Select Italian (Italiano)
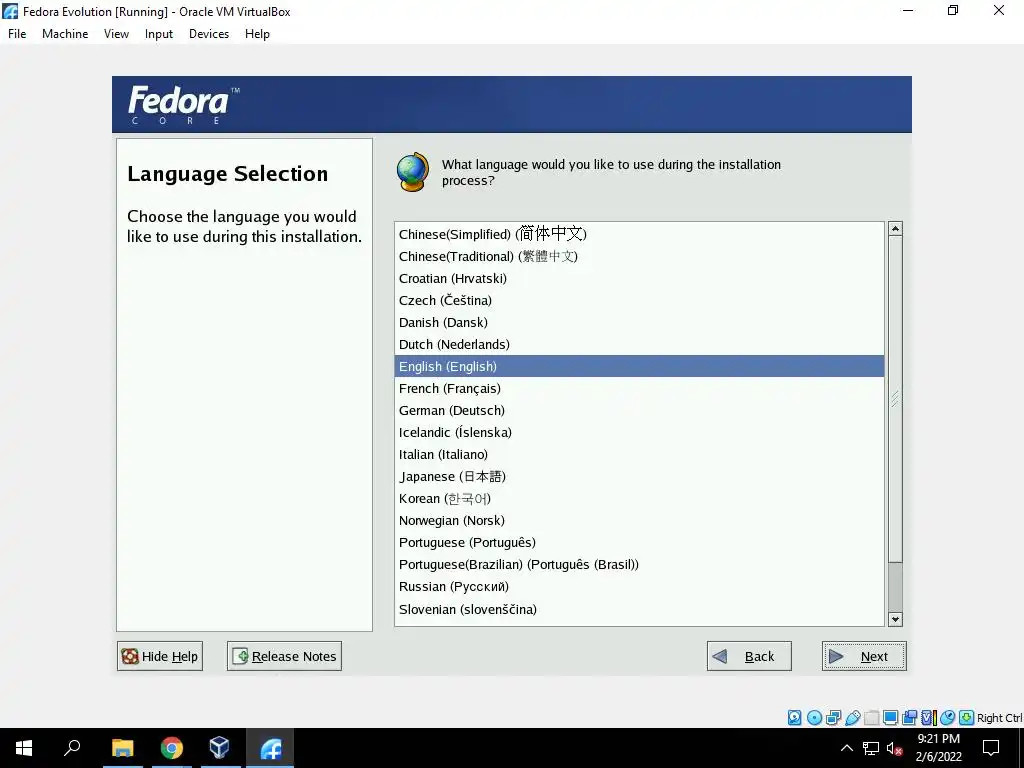This screenshot has width=1024, height=768. point(639,455)
